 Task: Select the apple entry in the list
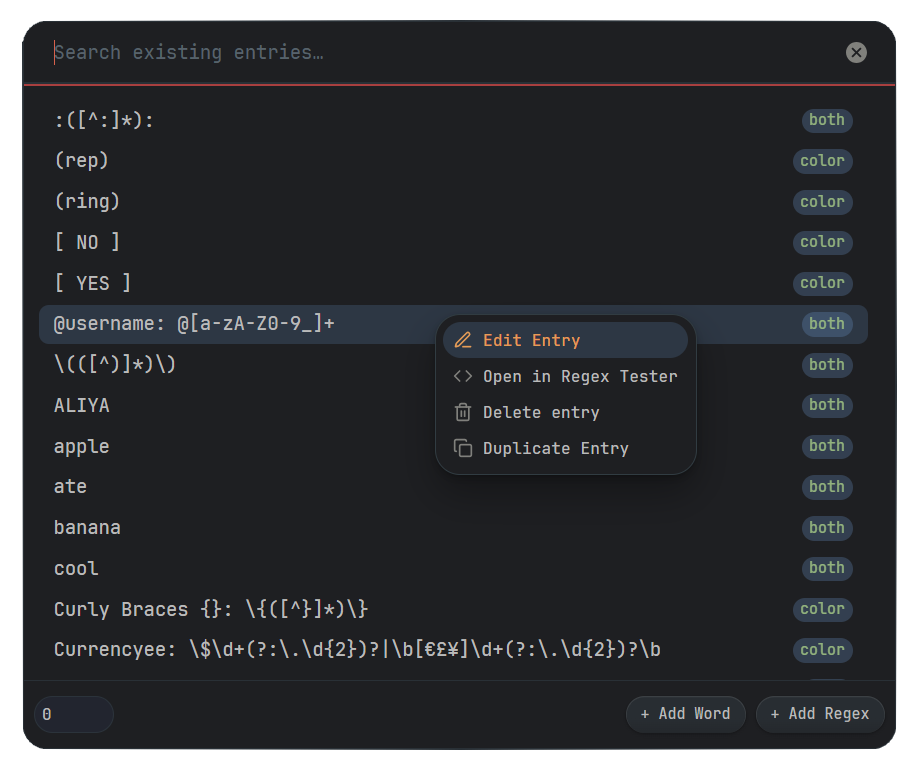click(x=81, y=446)
